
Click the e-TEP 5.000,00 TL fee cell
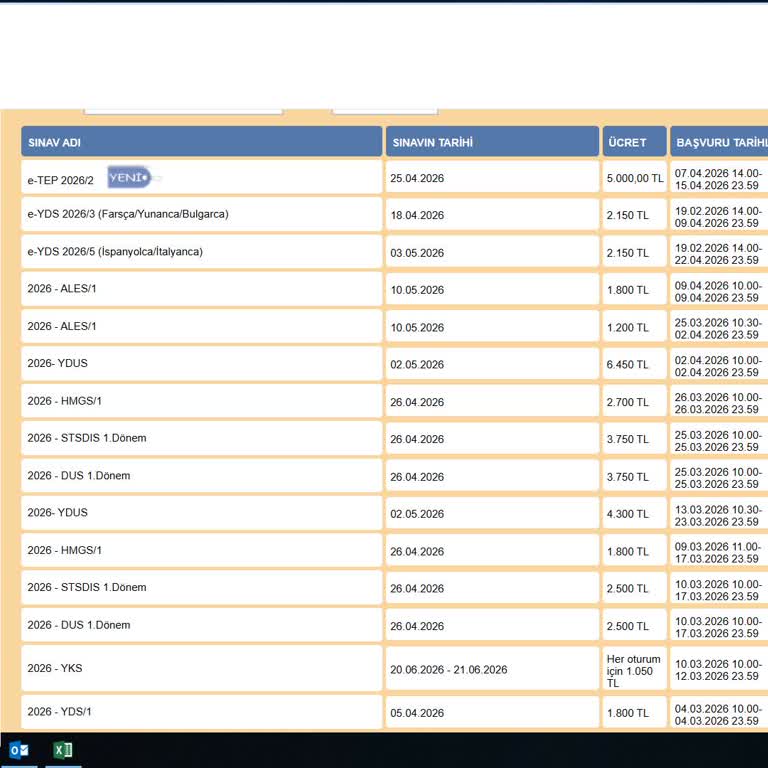coord(634,179)
